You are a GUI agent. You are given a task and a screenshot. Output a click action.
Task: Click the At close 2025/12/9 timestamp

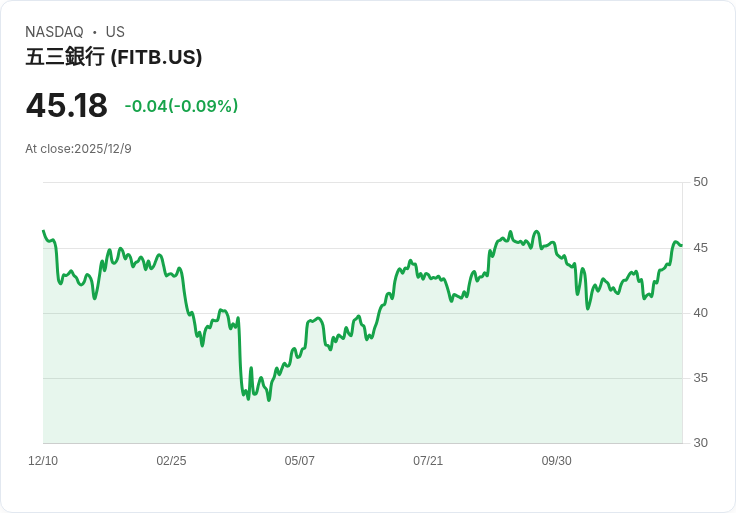pos(78,149)
